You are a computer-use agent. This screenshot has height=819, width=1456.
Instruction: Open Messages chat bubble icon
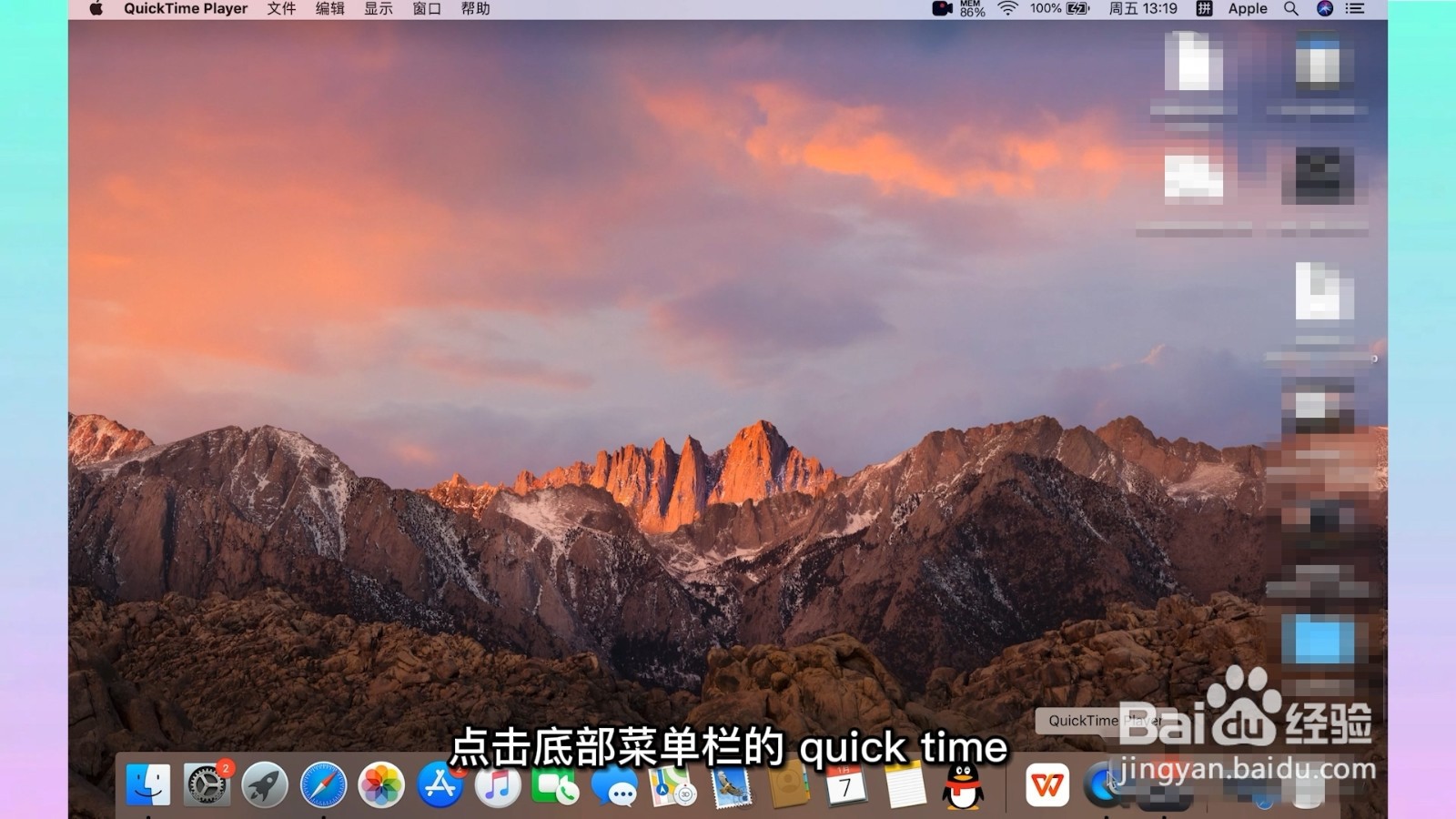tap(613, 784)
